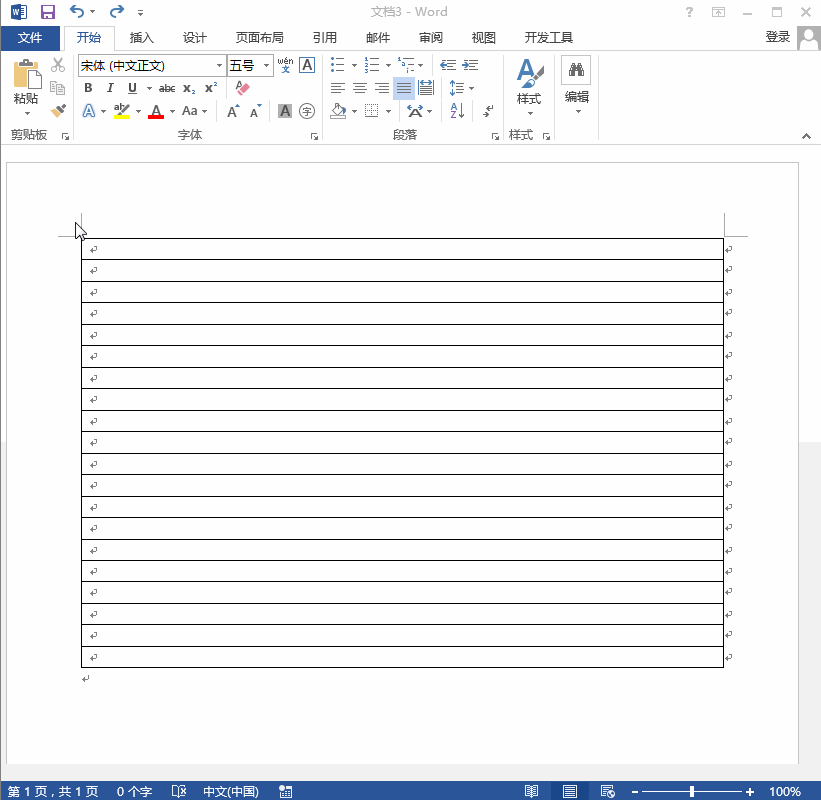
Task: Open the phonetic guide (wén) tool
Action: (x=285, y=65)
